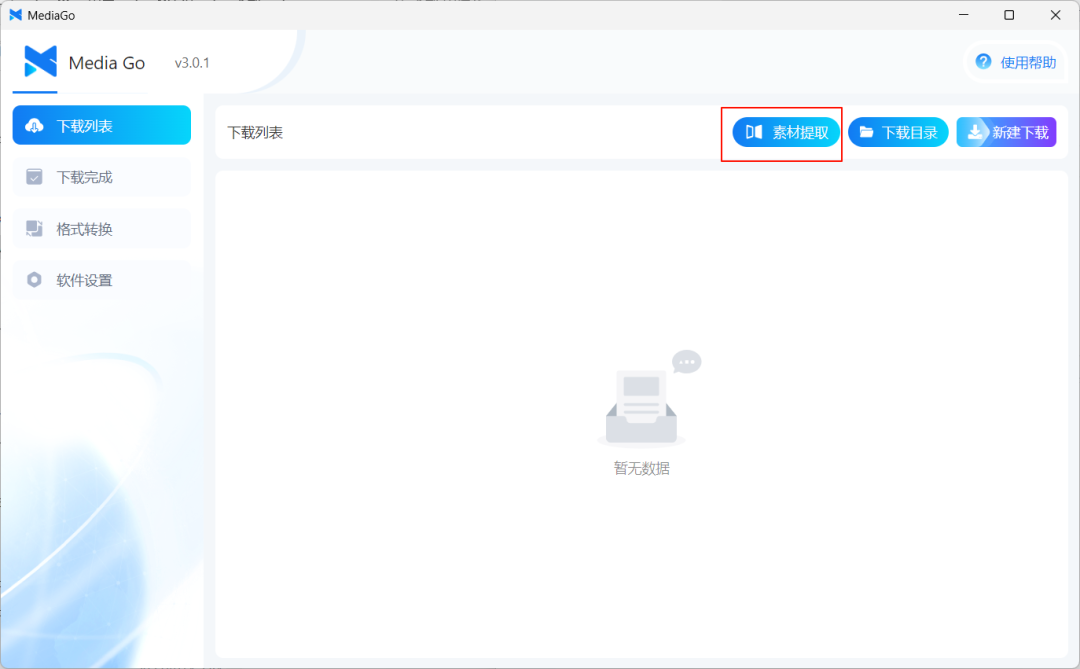Open 使用帮助 help link
The height and width of the screenshot is (669, 1080).
(1015, 63)
